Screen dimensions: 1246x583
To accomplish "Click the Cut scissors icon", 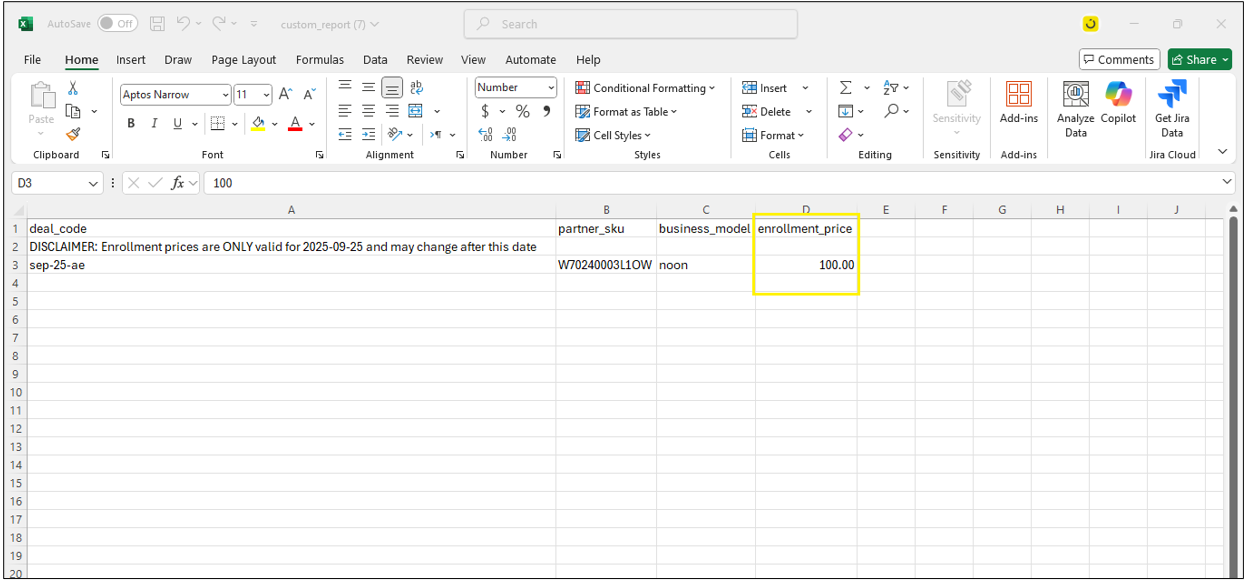I will pos(73,89).
